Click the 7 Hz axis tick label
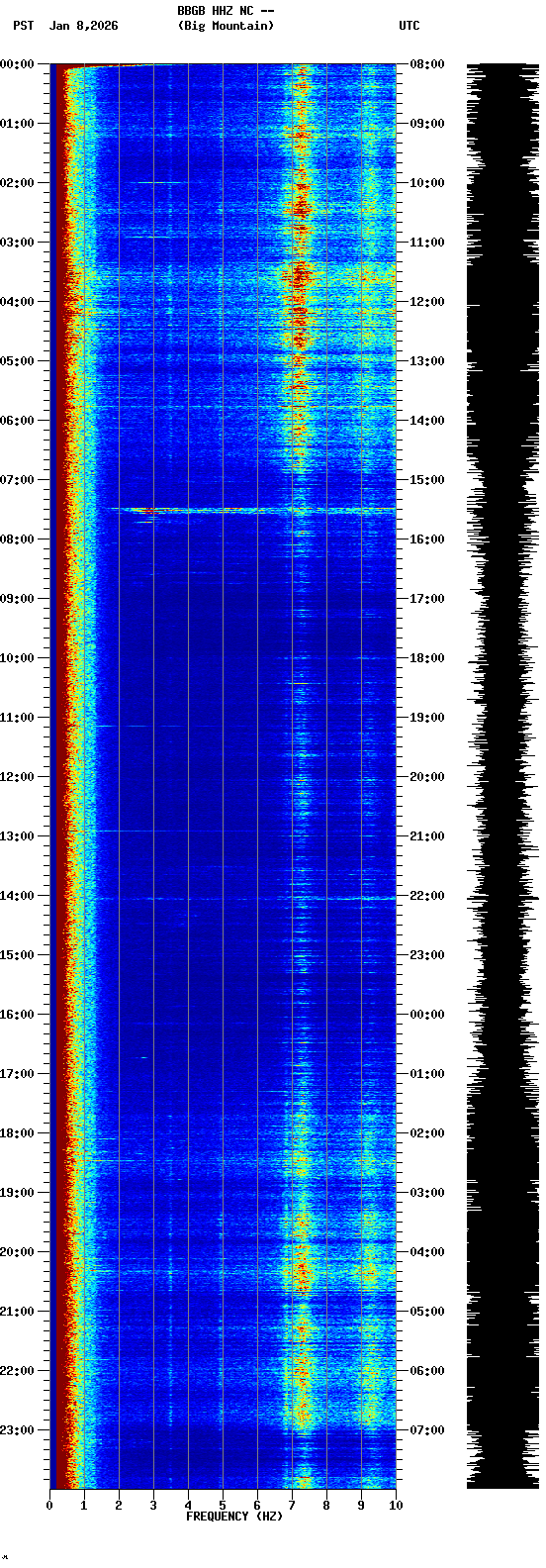This screenshot has width=546, height=1568. tap(292, 1506)
